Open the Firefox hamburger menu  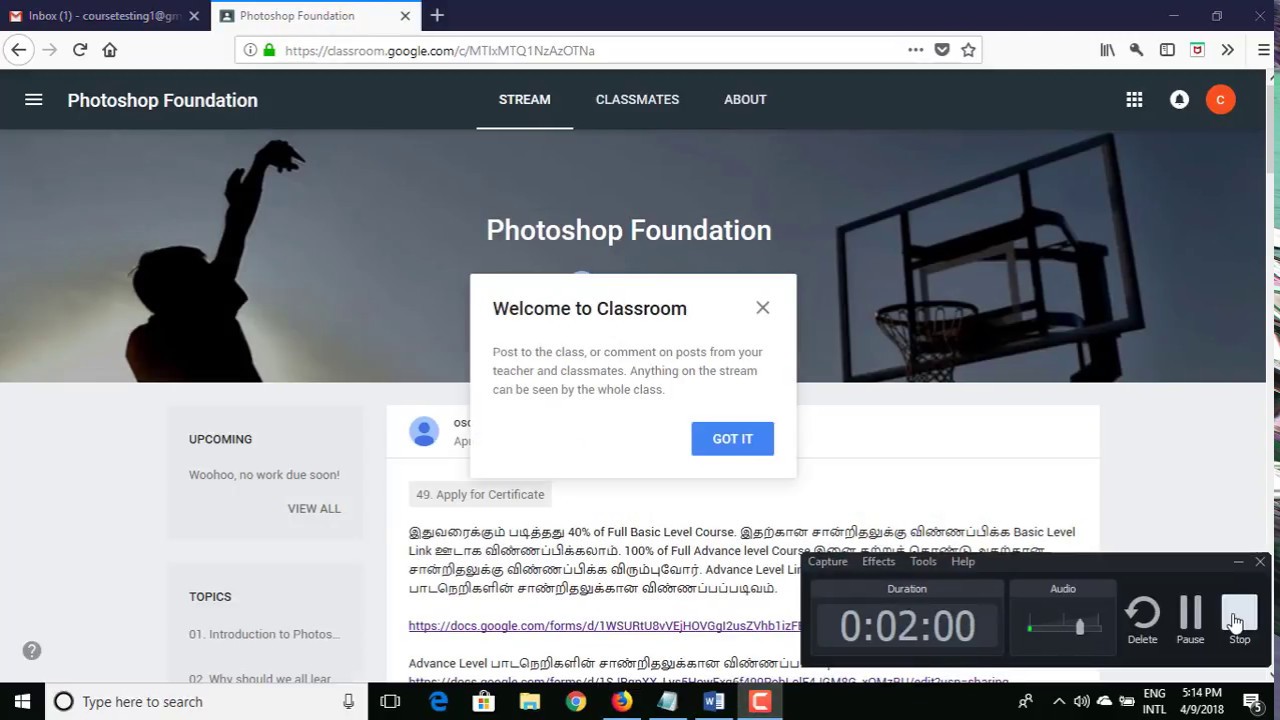1264,50
